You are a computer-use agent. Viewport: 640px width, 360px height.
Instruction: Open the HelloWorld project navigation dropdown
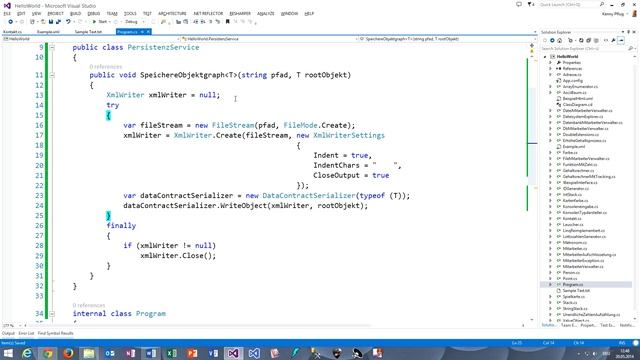coord(91,39)
